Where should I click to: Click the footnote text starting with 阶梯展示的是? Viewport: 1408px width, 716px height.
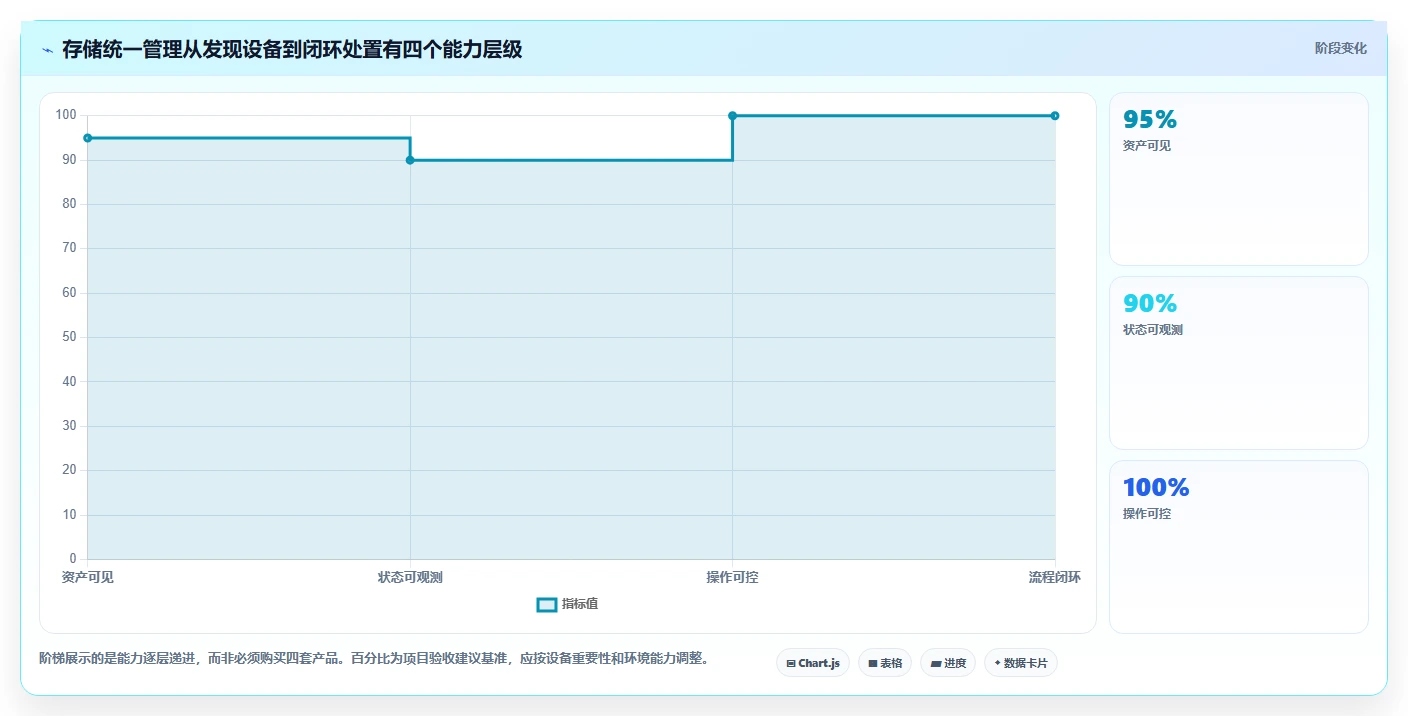pos(374,658)
